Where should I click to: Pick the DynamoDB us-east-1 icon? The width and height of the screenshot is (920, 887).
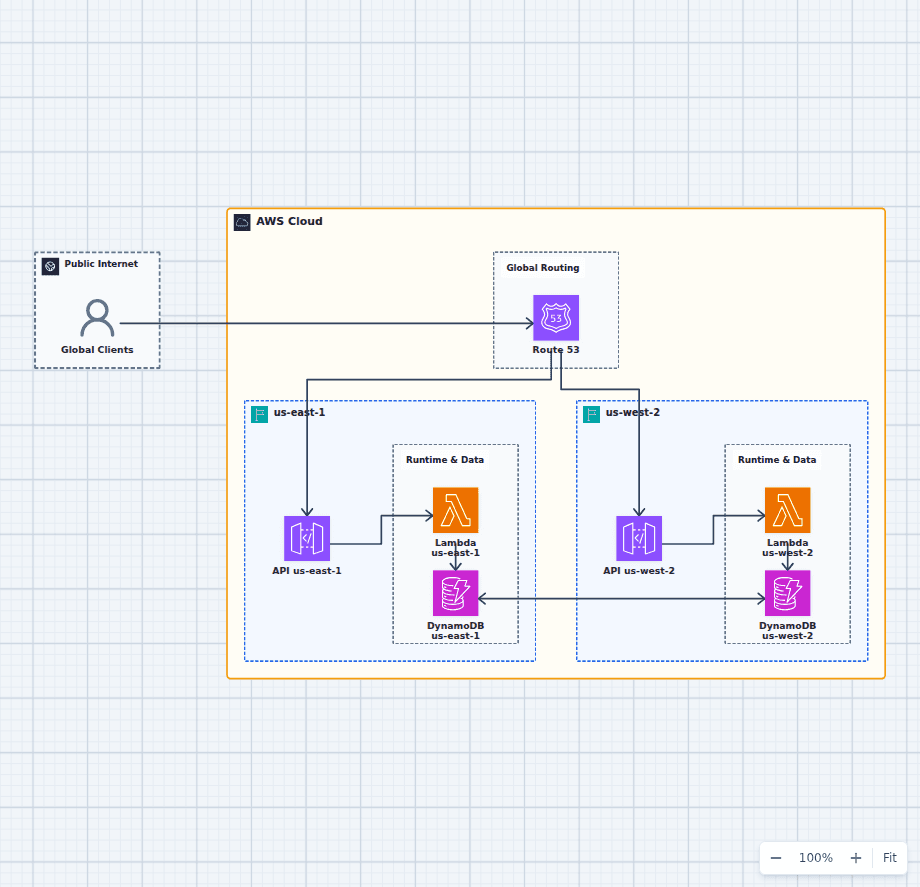coord(455,593)
